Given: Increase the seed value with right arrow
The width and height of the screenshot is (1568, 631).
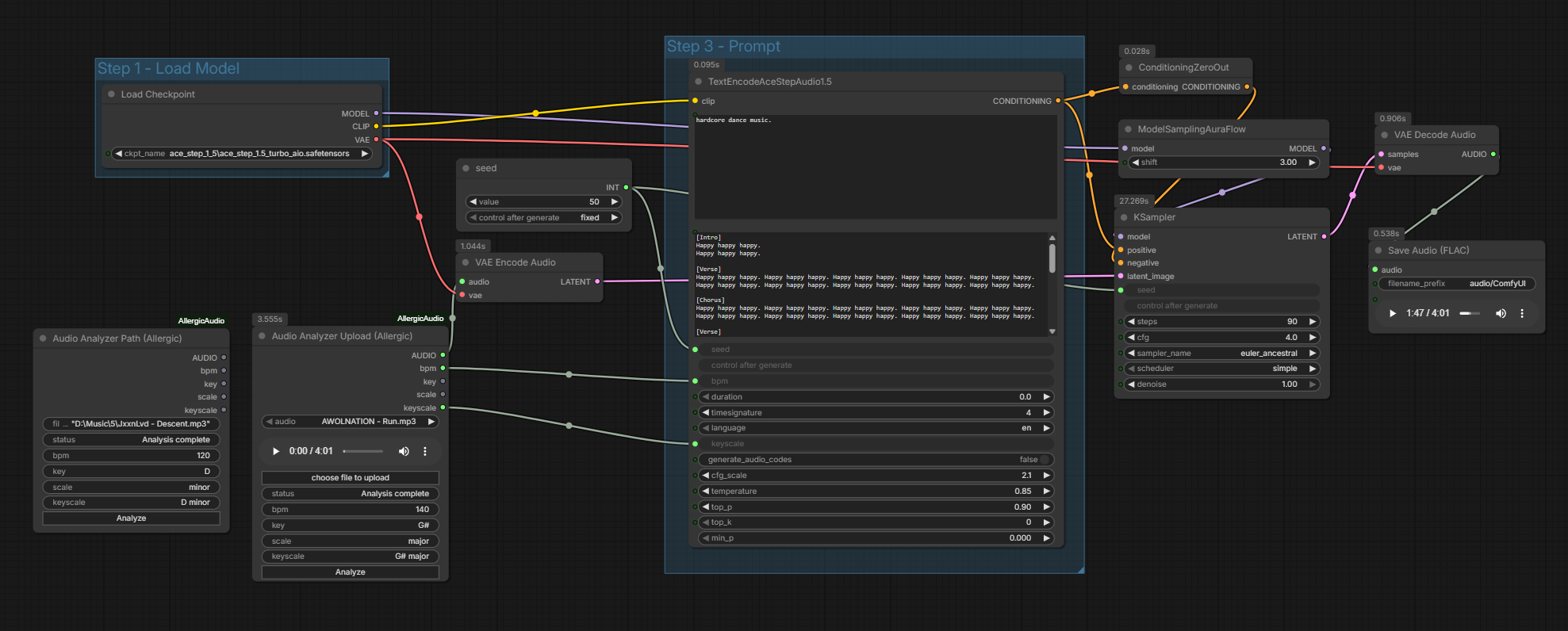Looking at the screenshot, I should [614, 202].
